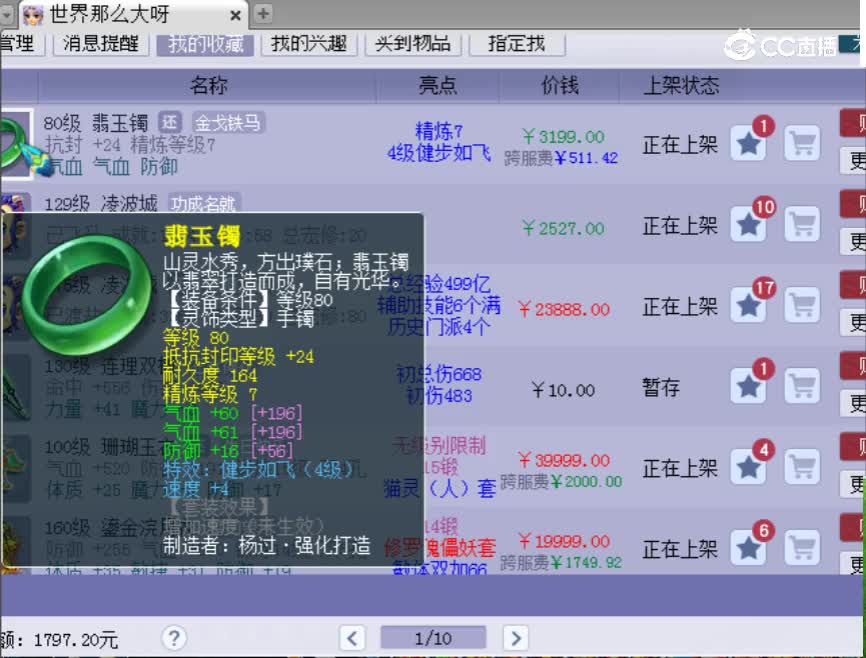Viewport: 866px width, 658px height.
Task: Click price ¥10.00
Action: [563, 390]
